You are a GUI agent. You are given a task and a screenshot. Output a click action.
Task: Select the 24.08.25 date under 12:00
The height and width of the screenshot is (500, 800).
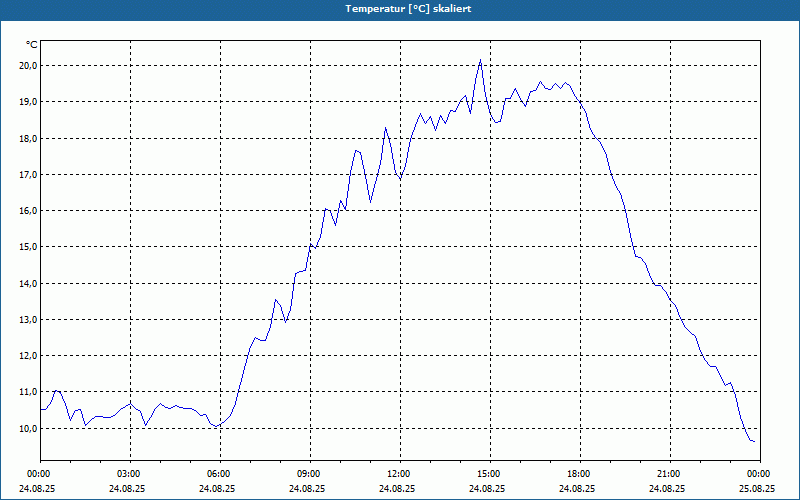(397, 488)
